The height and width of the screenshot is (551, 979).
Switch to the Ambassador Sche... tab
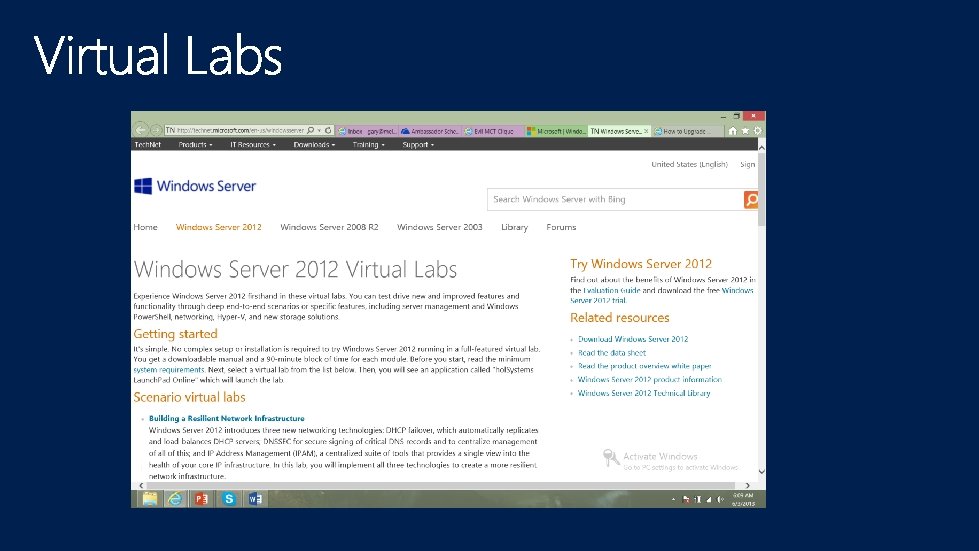430,131
